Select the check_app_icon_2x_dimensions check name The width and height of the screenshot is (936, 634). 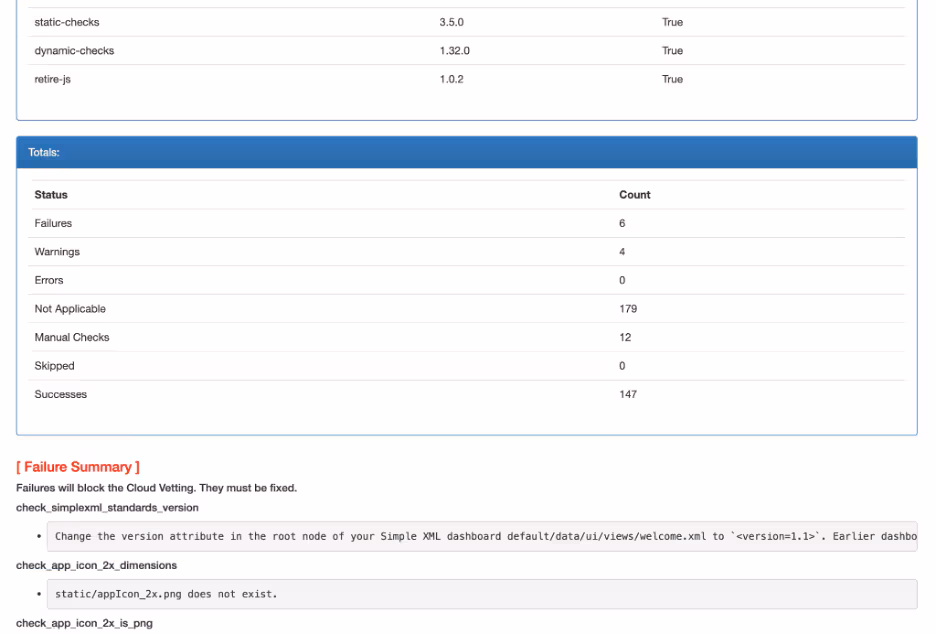[96, 566]
